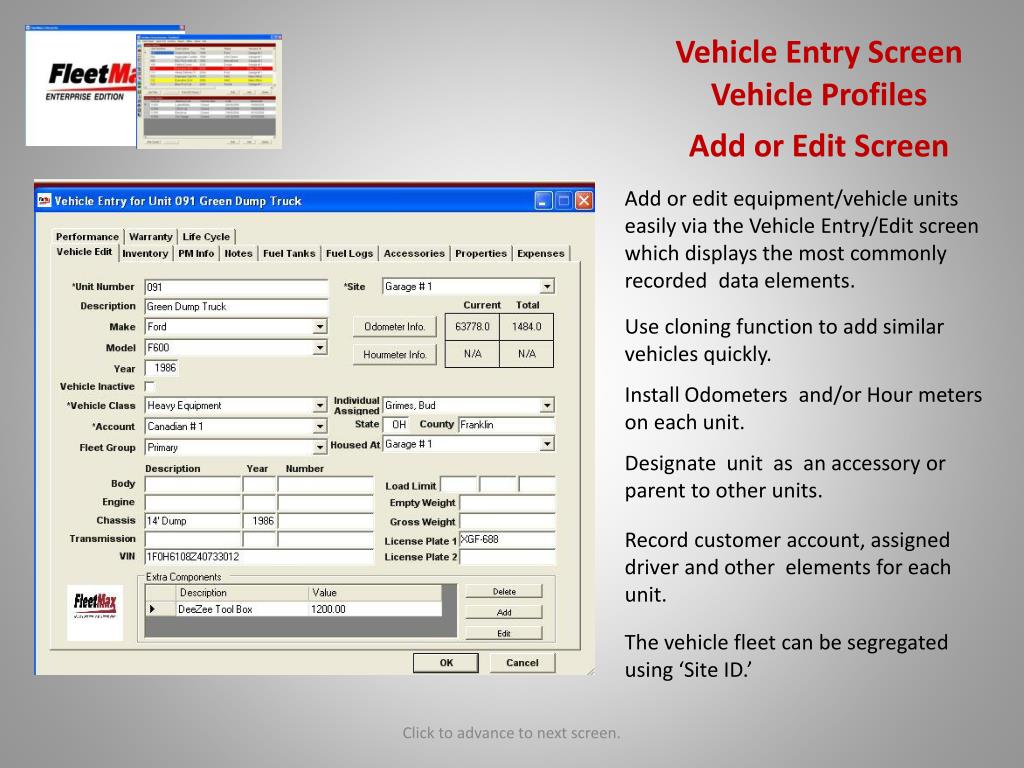Expand the Model dropdown showing F600
1024x768 pixels.
[x=319, y=347]
